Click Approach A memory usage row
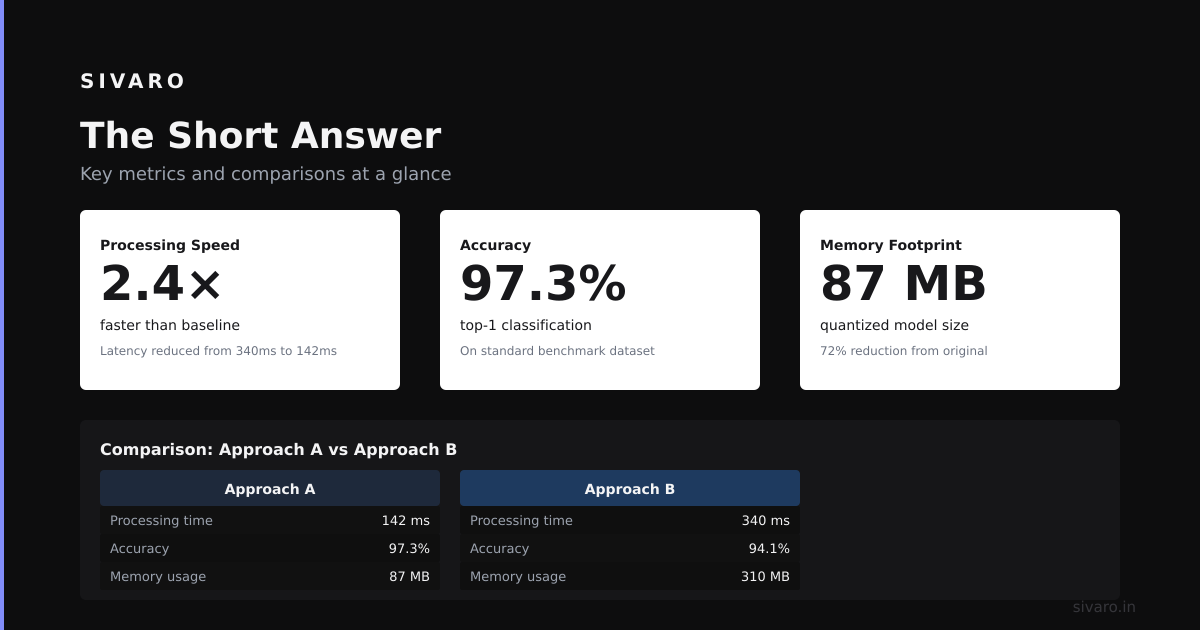 (x=270, y=576)
